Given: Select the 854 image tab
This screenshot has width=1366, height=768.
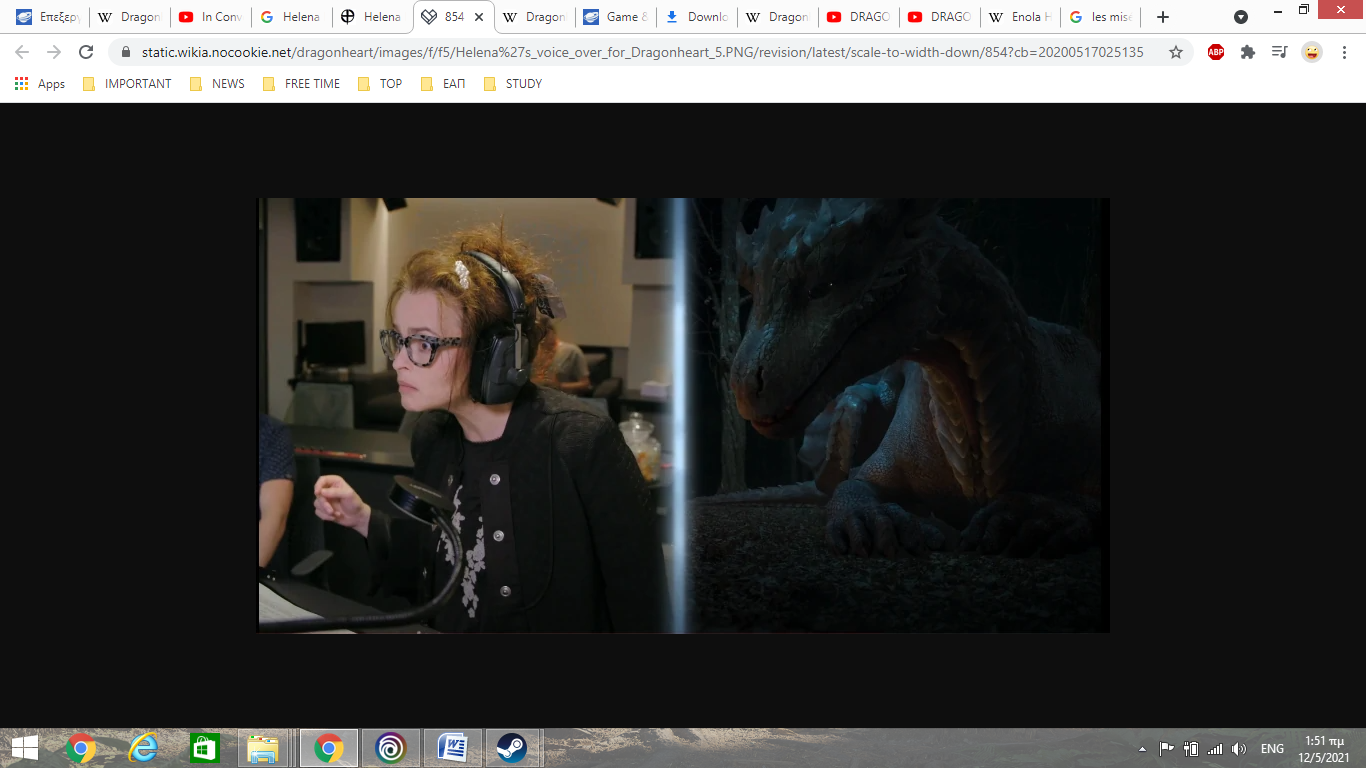Looking at the screenshot, I should click(x=453, y=17).
